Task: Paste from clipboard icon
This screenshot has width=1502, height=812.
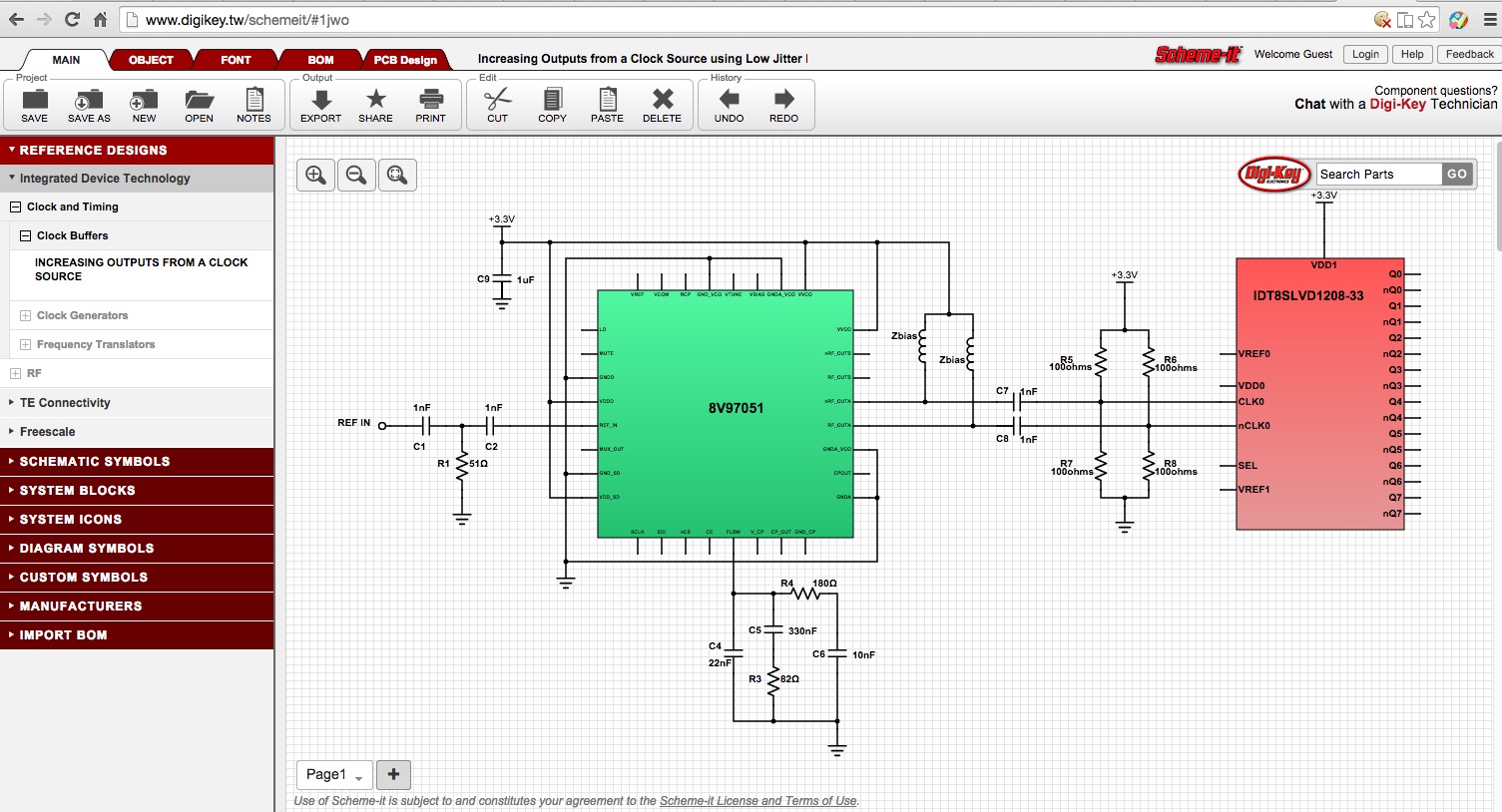Action: 607,105
